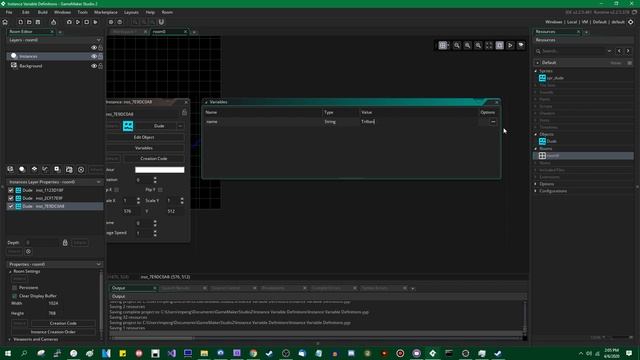Uncheck instance inst_1123D18F checkbox
The image size is (640, 360).
pos(11,190)
